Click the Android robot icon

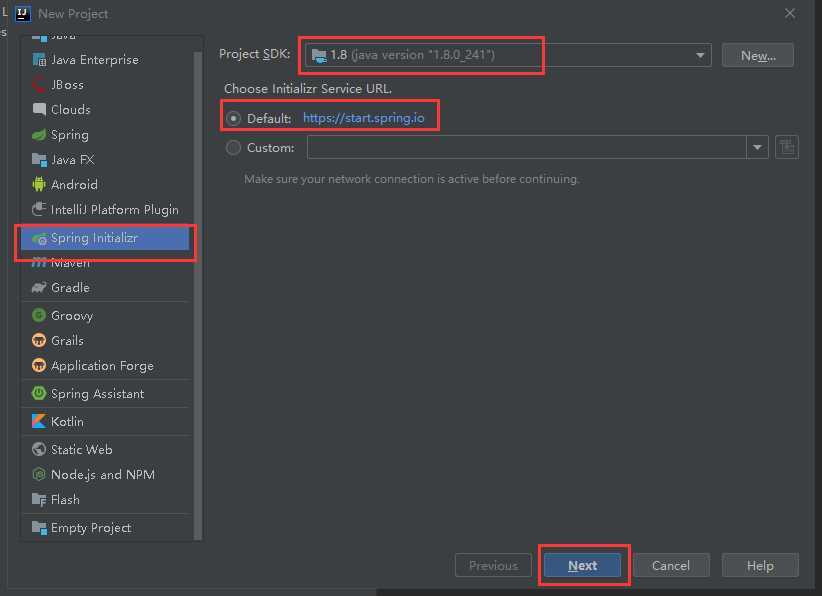pos(39,185)
